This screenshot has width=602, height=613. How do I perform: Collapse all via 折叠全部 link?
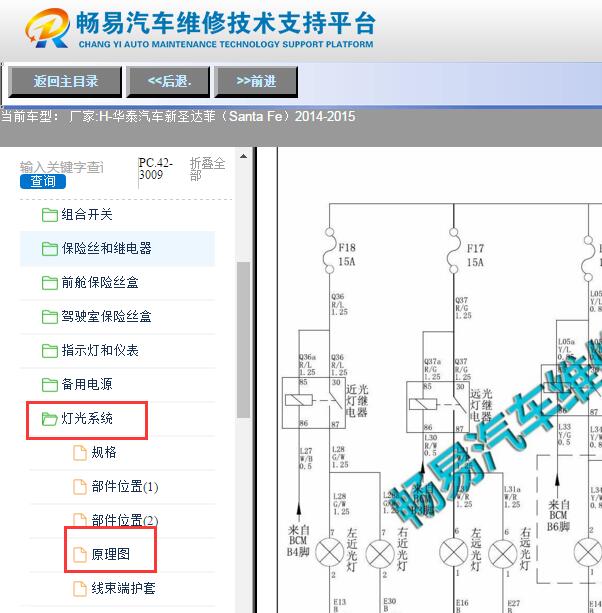pyautogui.click(x=207, y=169)
